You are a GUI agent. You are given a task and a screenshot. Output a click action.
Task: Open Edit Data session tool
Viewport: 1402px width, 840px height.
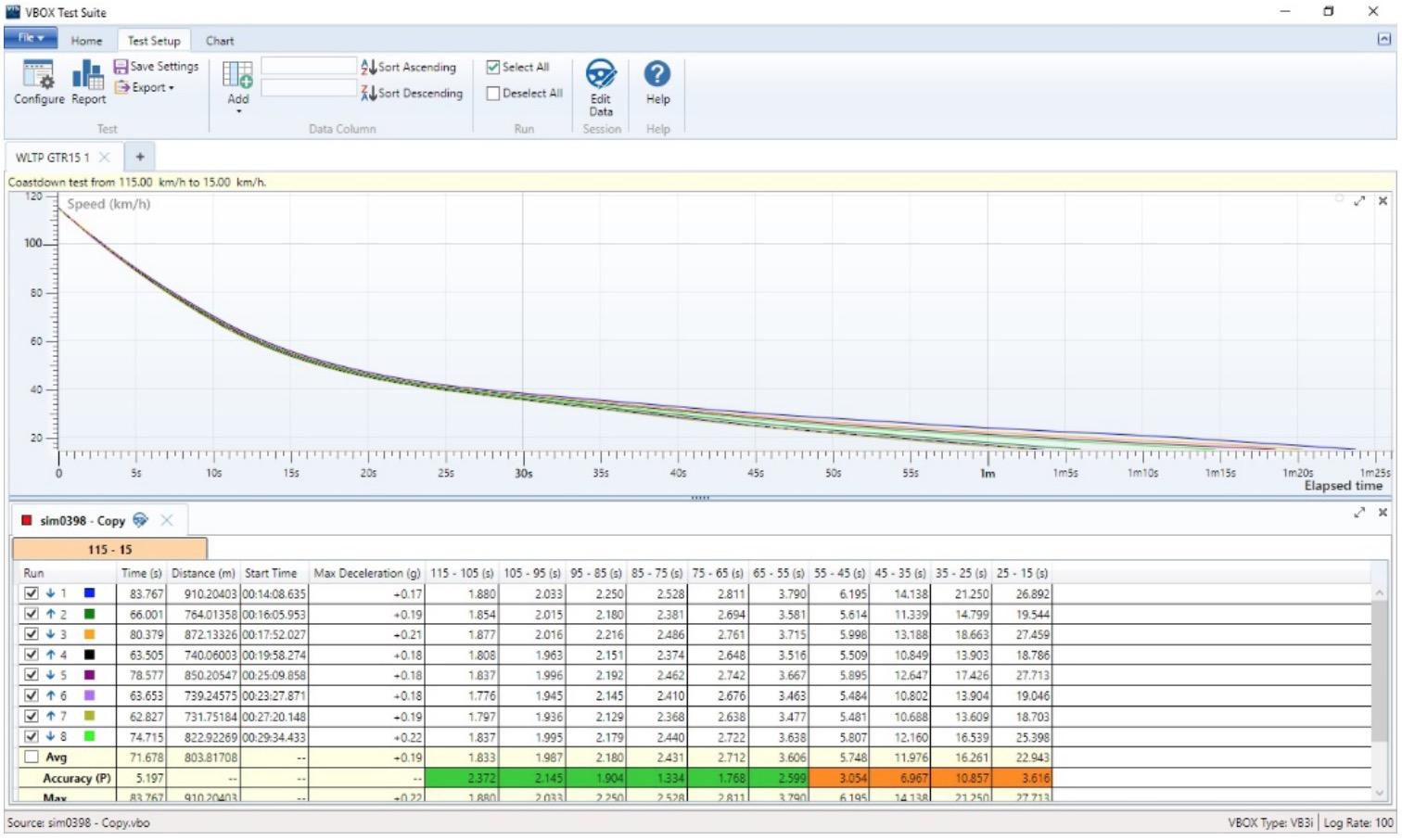point(601,88)
